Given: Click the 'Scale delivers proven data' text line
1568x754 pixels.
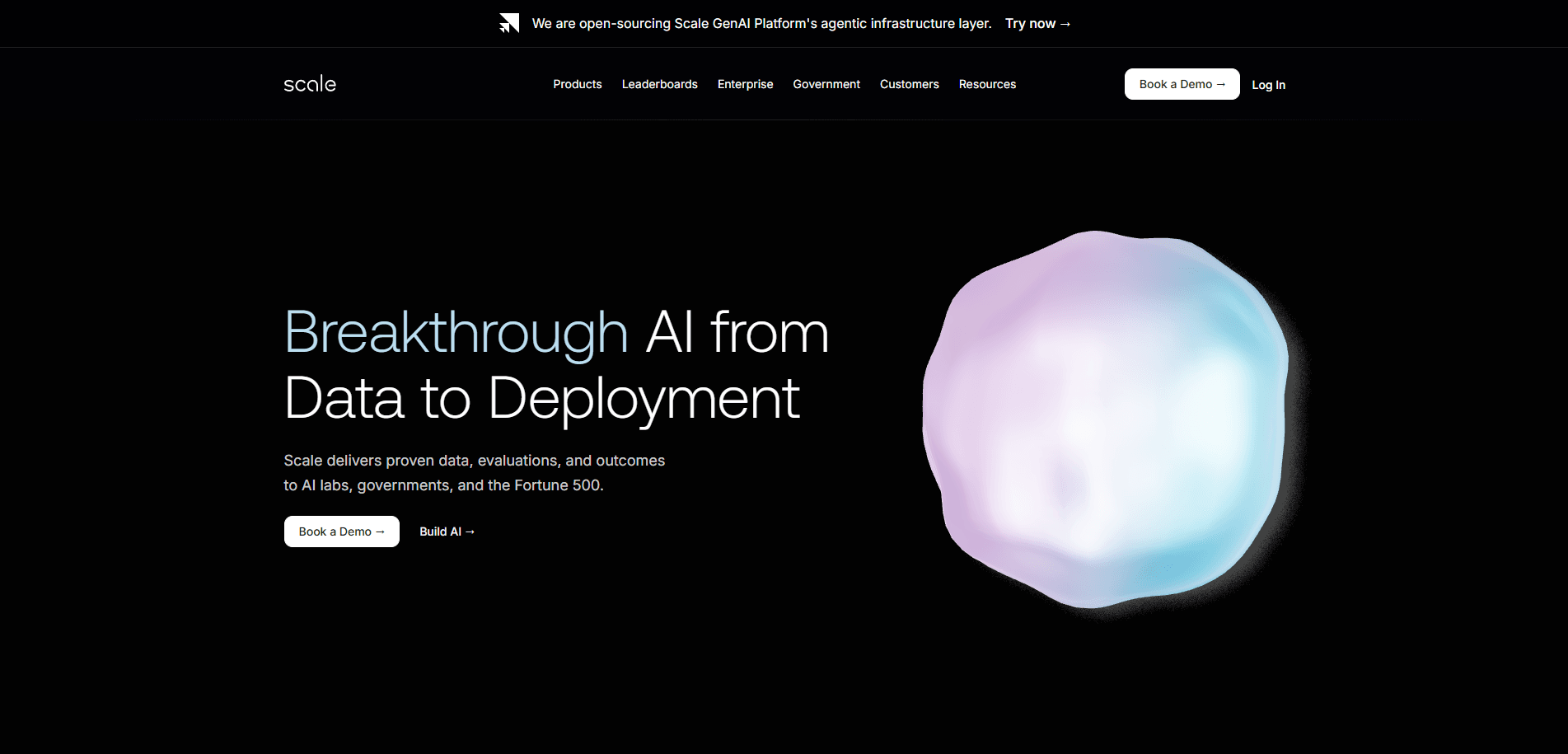Looking at the screenshot, I should coord(474,461).
